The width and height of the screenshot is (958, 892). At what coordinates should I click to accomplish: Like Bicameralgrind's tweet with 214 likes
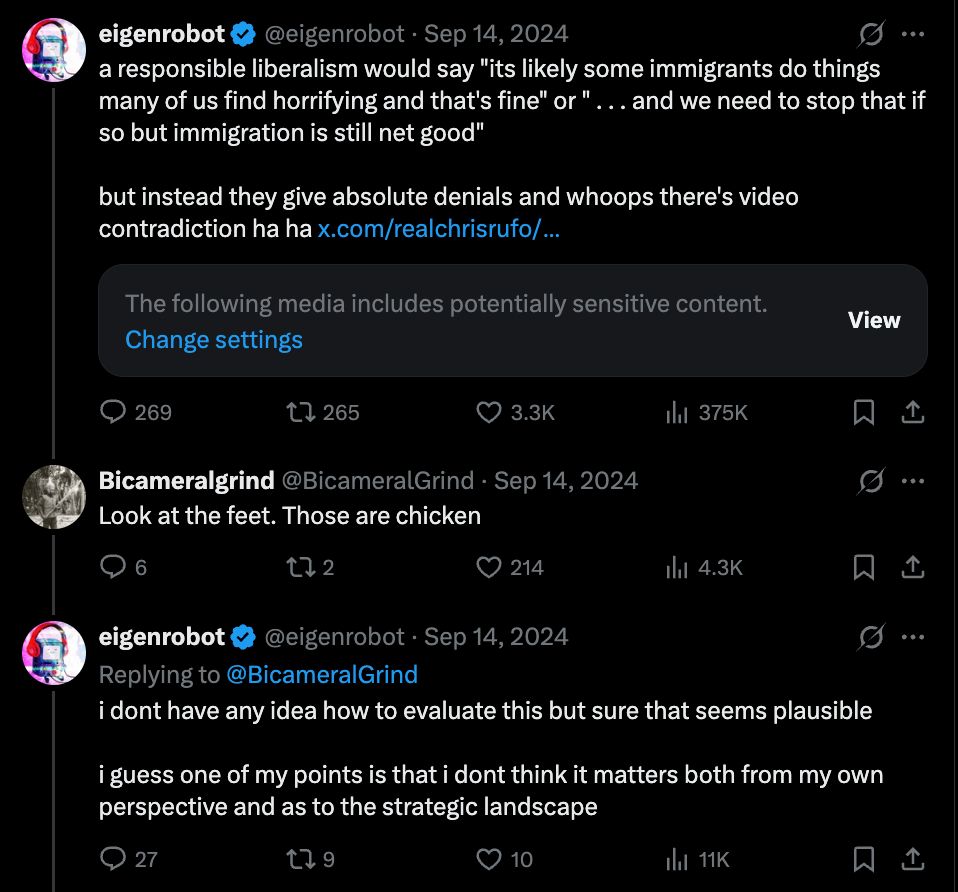pos(489,568)
